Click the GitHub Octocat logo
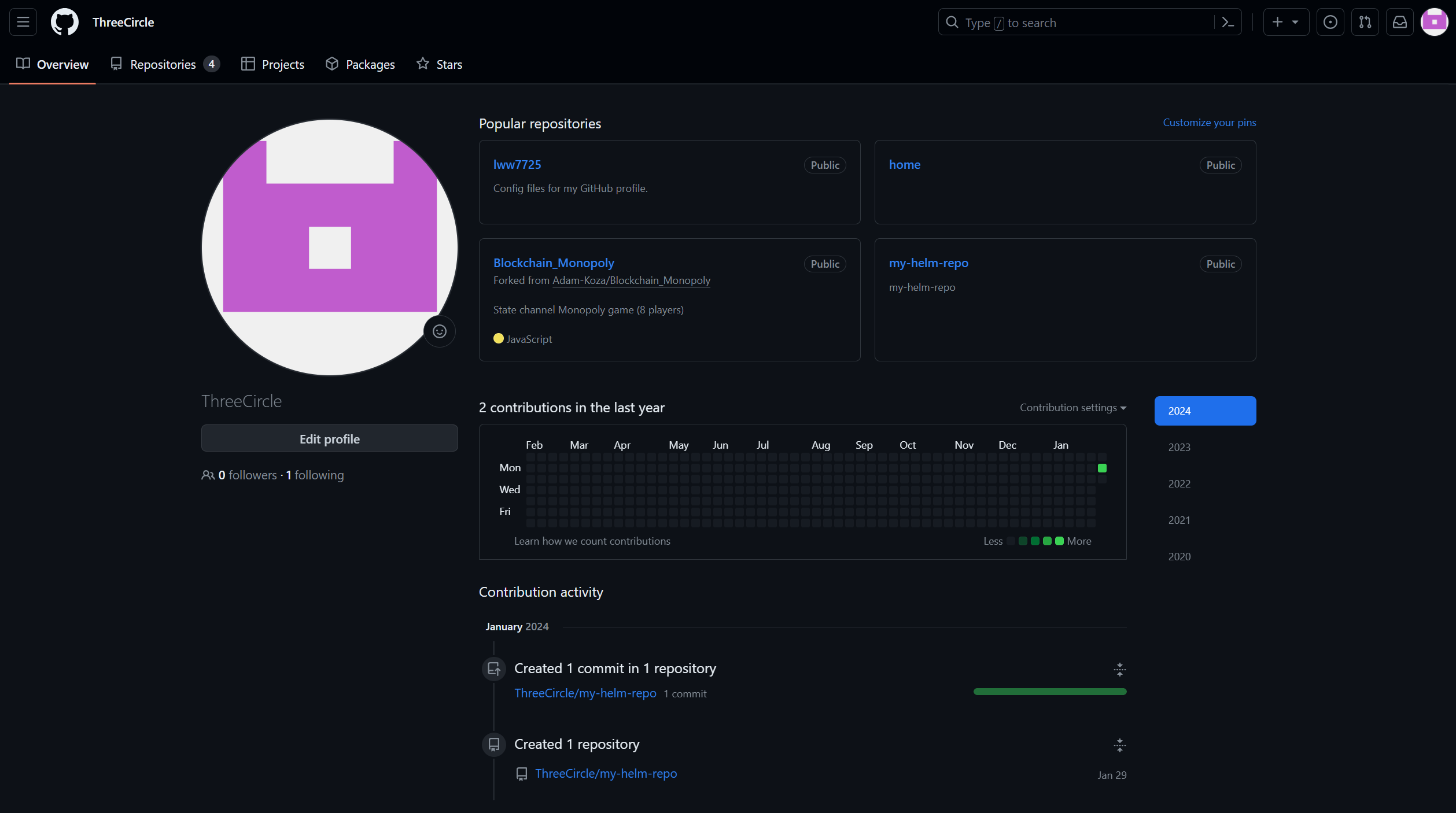 coord(64,22)
